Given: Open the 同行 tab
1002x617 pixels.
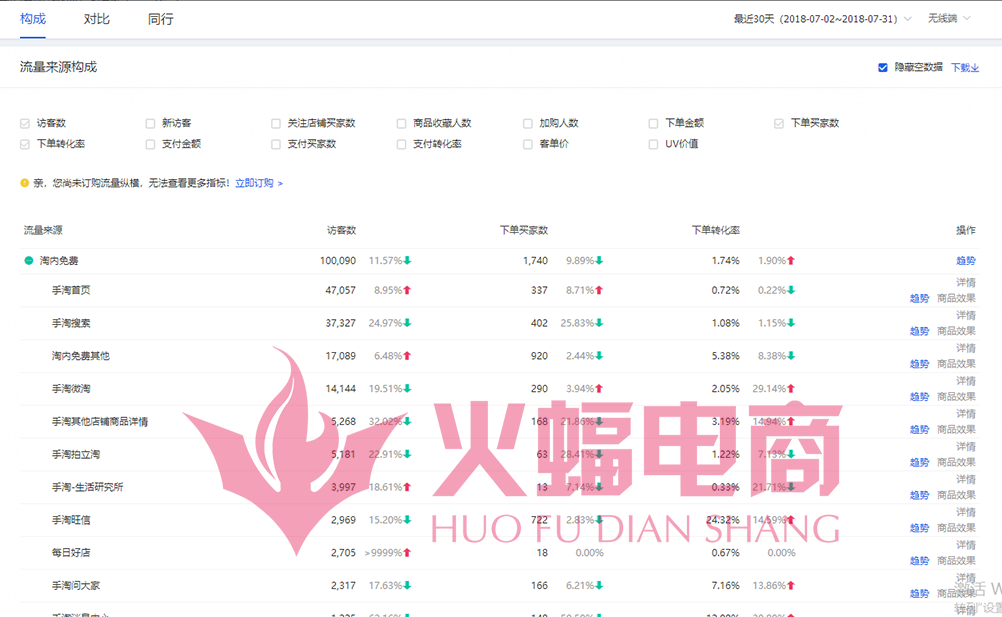Looking at the screenshot, I should pyautogui.click(x=160, y=19).
